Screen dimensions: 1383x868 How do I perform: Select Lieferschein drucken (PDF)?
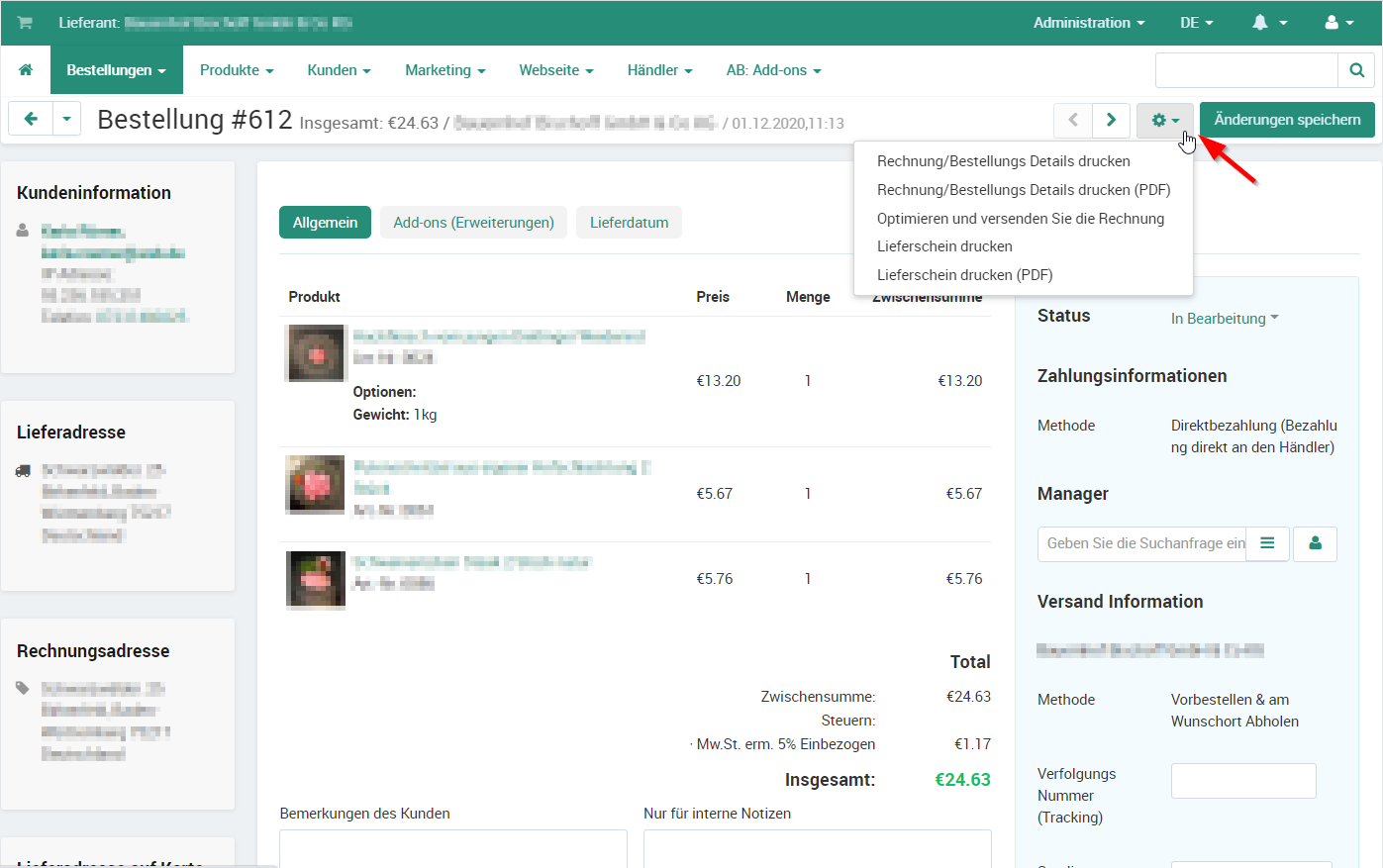pos(965,275)
